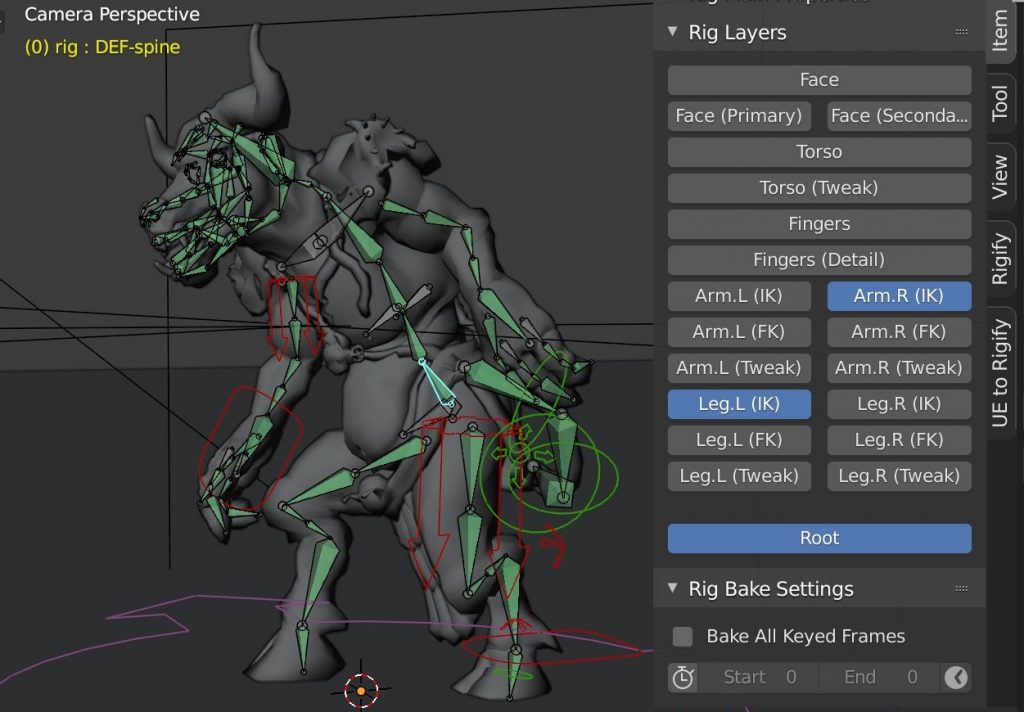This screenshot has width=1024, height=712.
Task: Click the End frame field
Action: (879, 677)
